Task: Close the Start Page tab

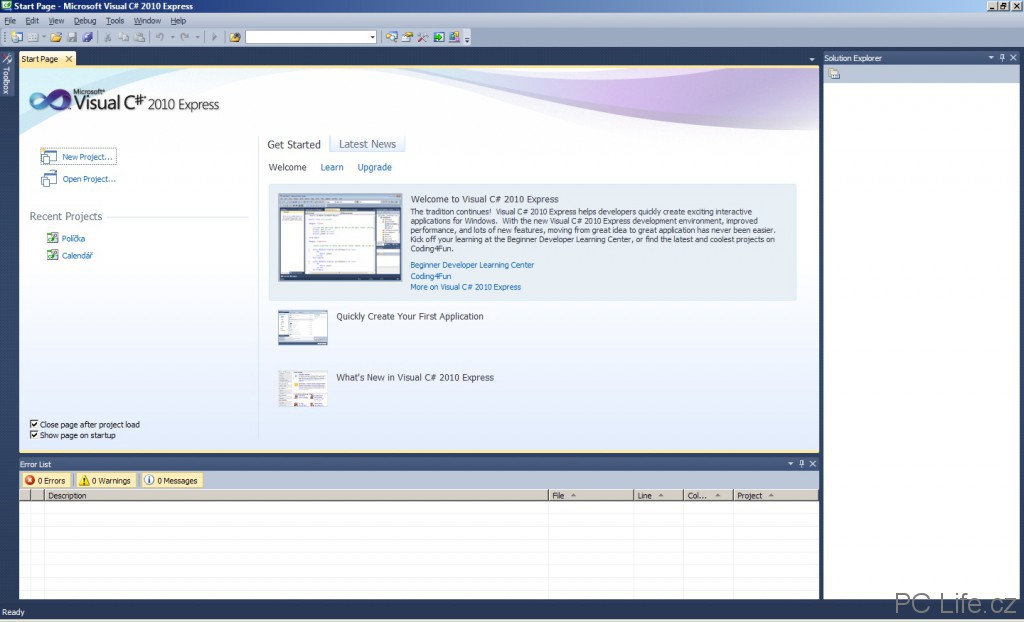Action: (69, 59)
